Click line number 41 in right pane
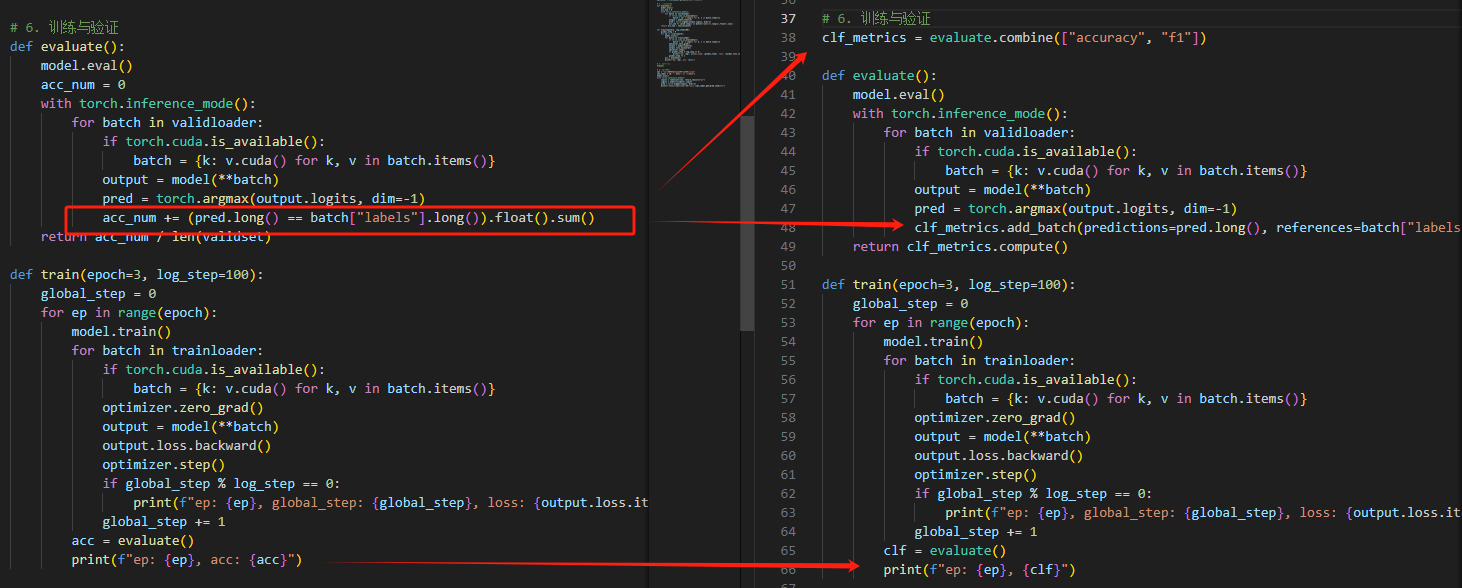The width and height of the screenshot is (1462, 588). tap(787, 95)
